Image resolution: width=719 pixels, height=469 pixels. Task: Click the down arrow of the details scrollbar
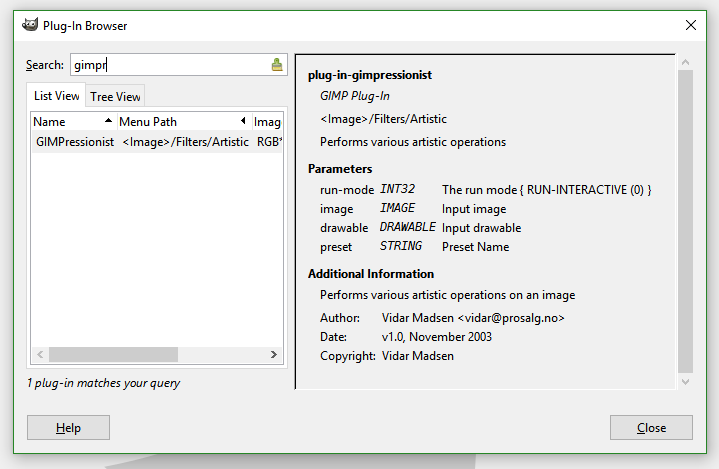click(x=686, y=381)
